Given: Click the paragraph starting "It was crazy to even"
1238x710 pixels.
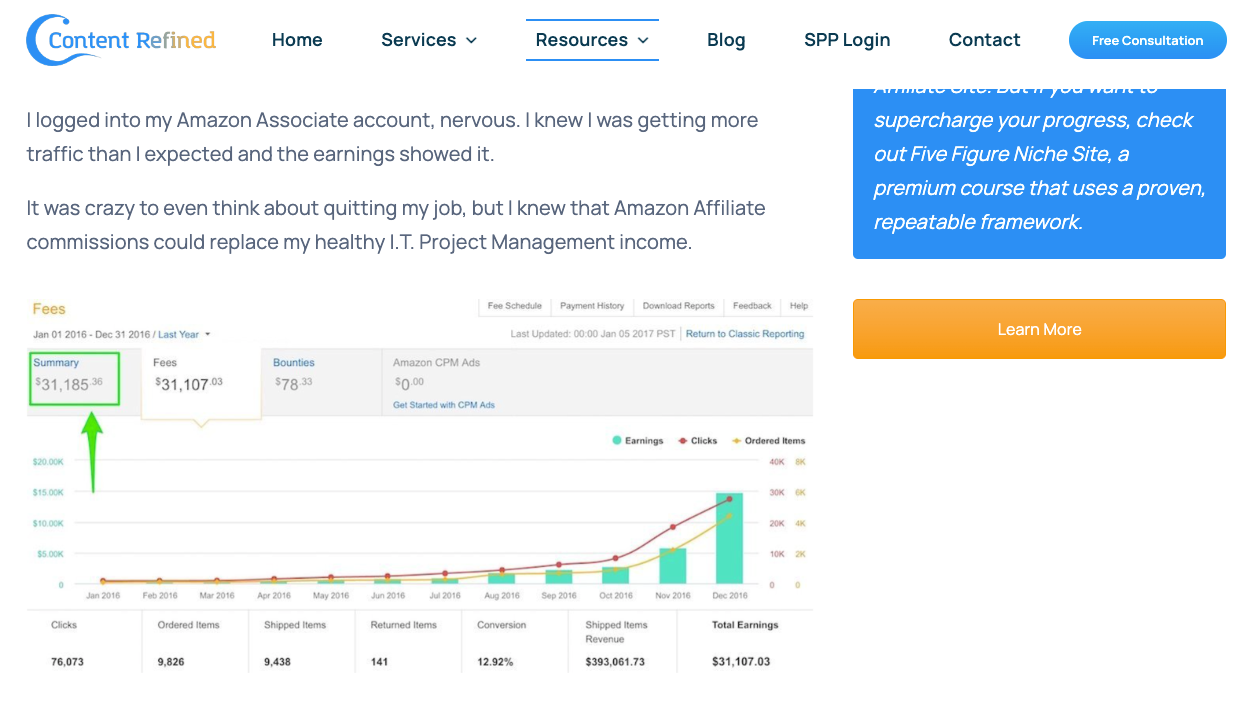Looking at the screenshot, I should coord(396,225).
